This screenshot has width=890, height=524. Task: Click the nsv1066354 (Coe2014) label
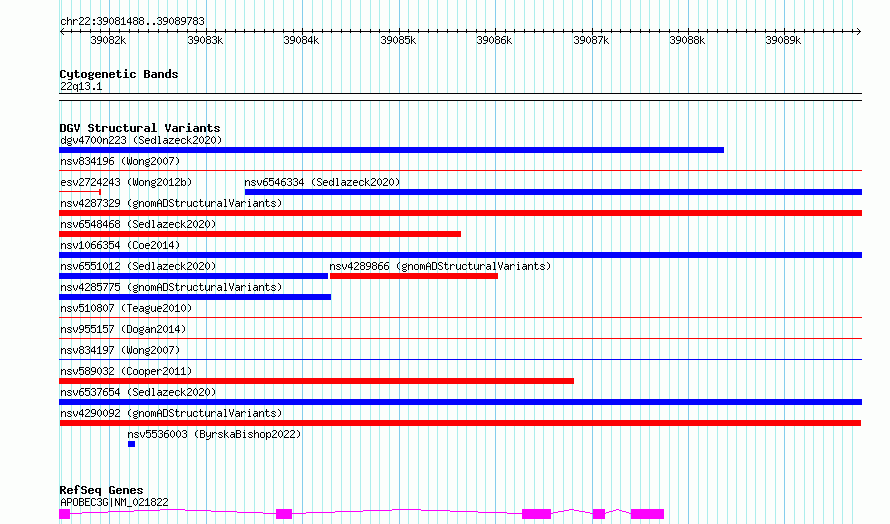[x=120, y=245]
